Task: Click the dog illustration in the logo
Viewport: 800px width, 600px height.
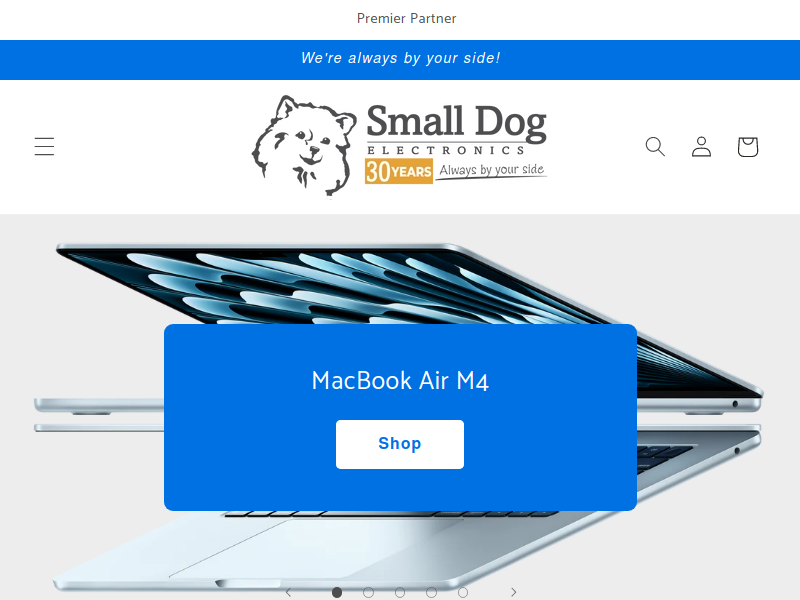Action: 305,145
